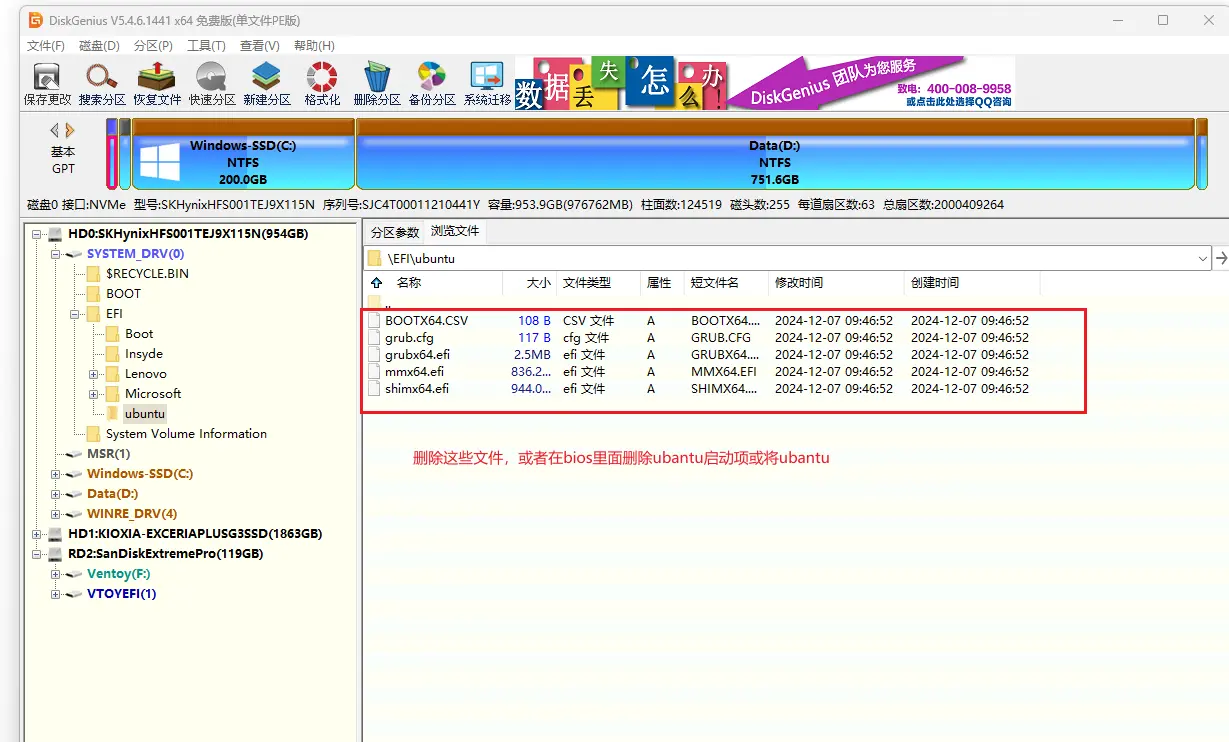This screenshot has height=742, width=1229.
Task: Click the Save Changes (保存更改) toolbar icon
Action: tap(47, 85)
